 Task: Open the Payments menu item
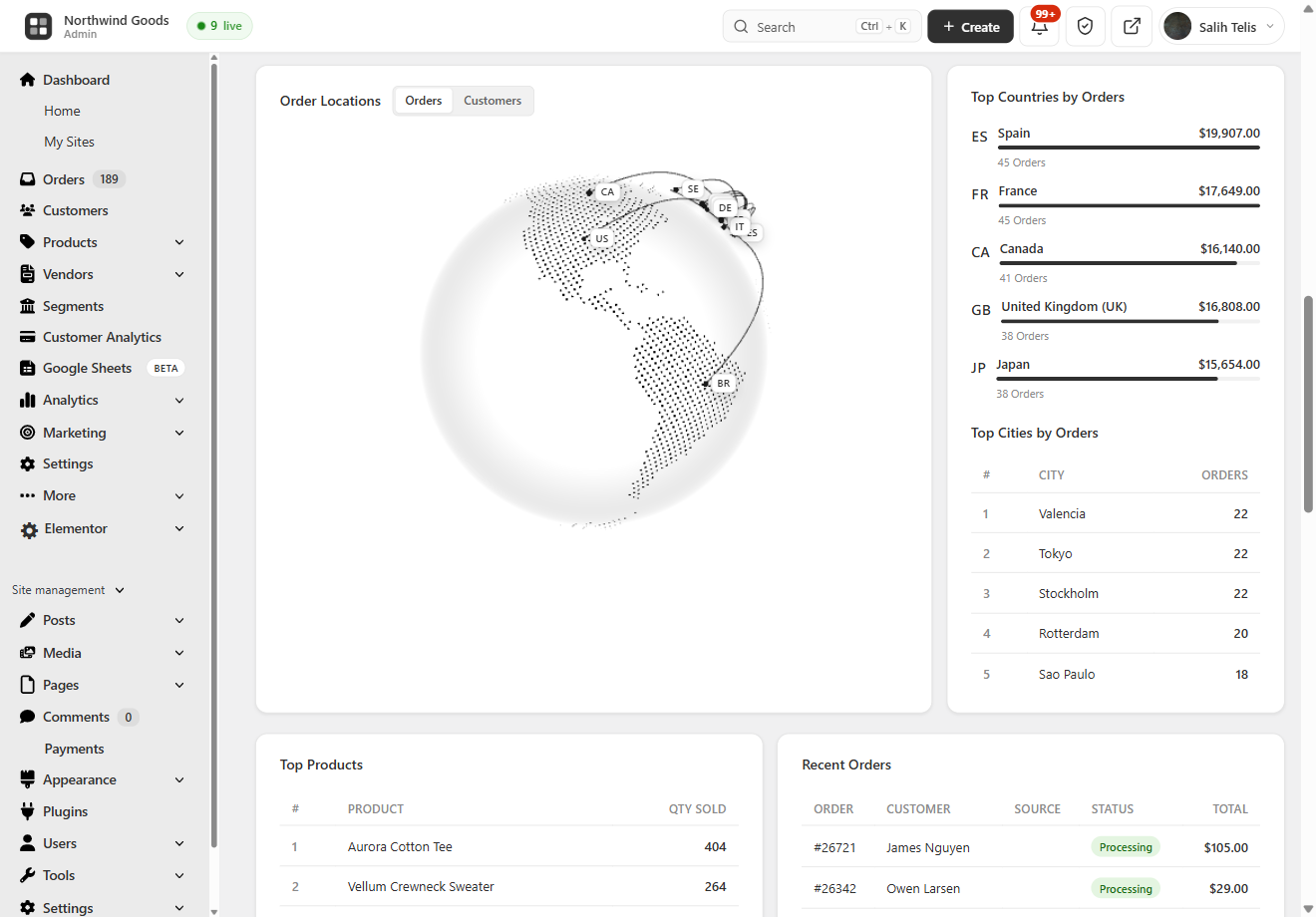(x=74, y=749)
